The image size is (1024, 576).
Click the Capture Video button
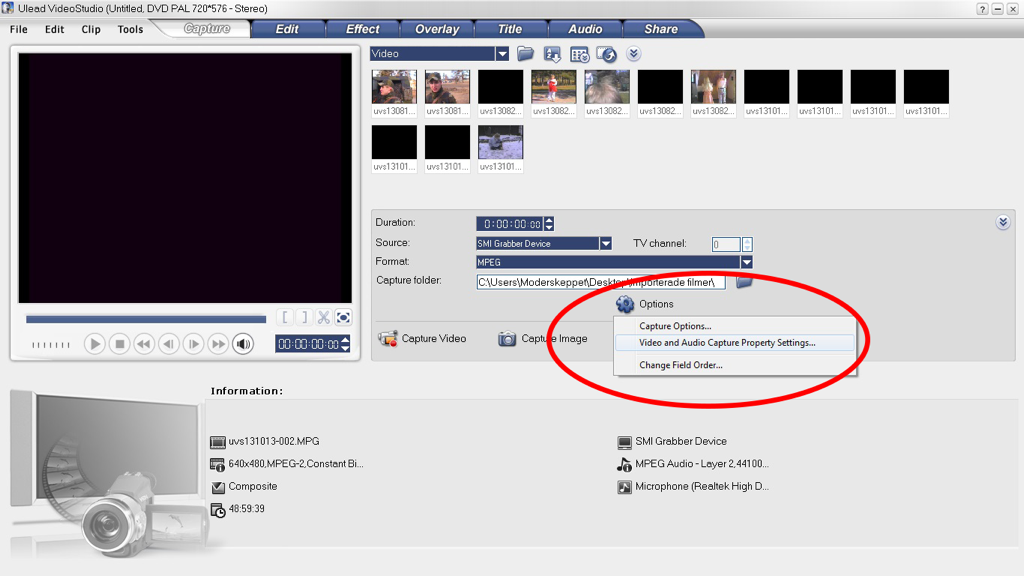(423, 338)
